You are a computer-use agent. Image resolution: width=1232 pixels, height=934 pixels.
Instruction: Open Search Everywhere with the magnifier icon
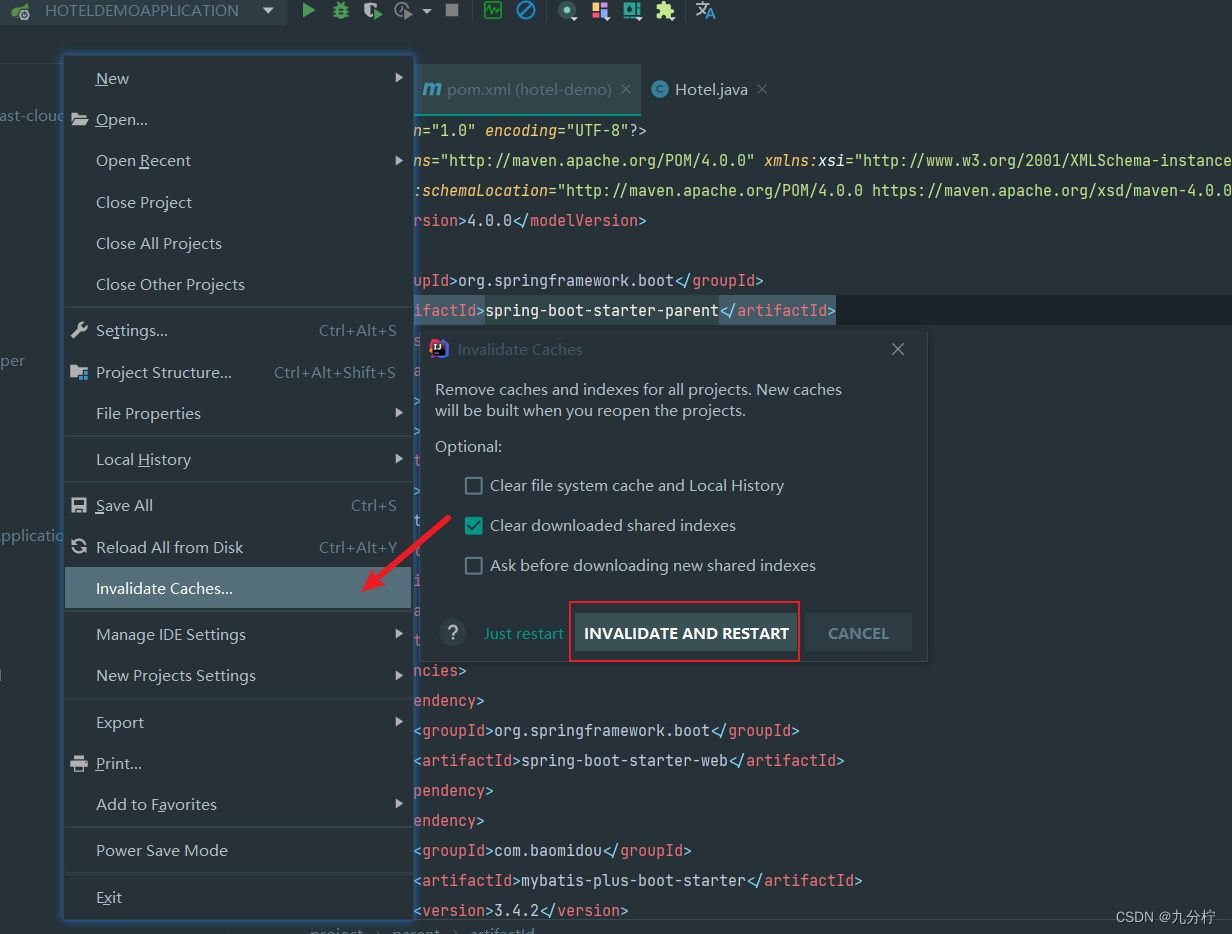[568, 12]
